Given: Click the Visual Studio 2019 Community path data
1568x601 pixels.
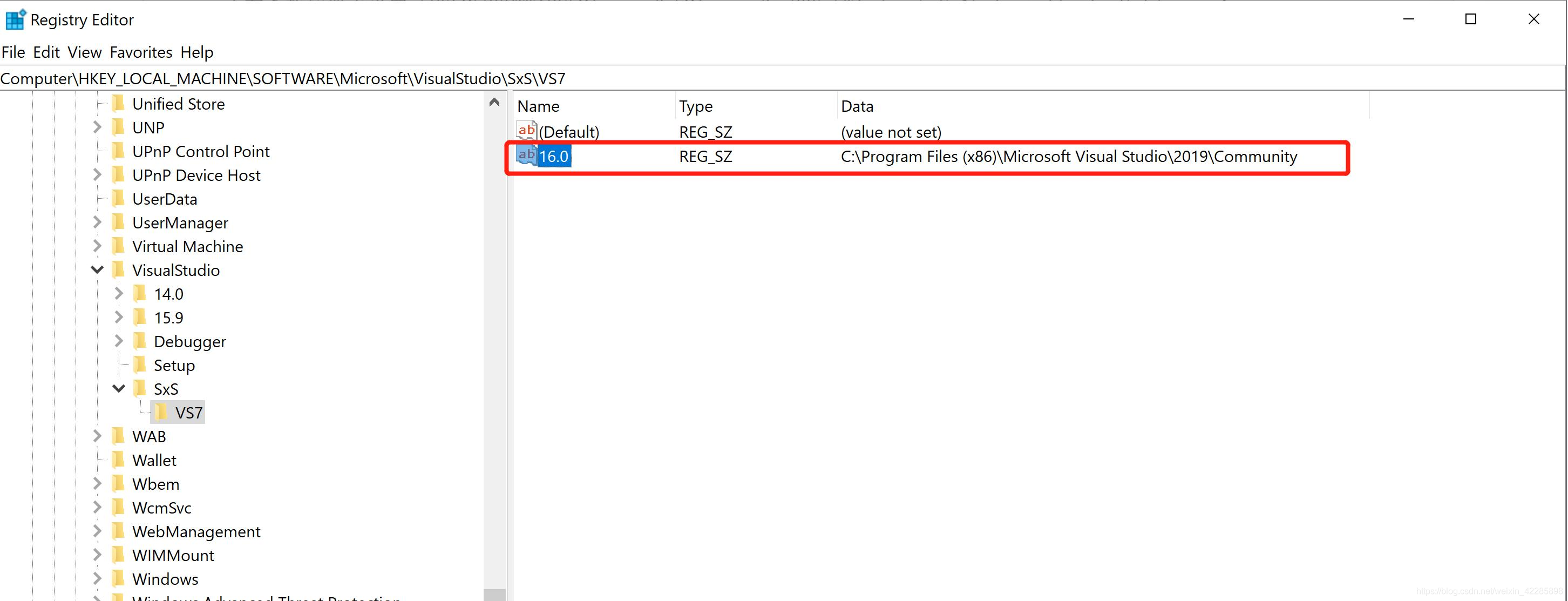Looking at the screenshot, I should click(x=1069, y=157).
